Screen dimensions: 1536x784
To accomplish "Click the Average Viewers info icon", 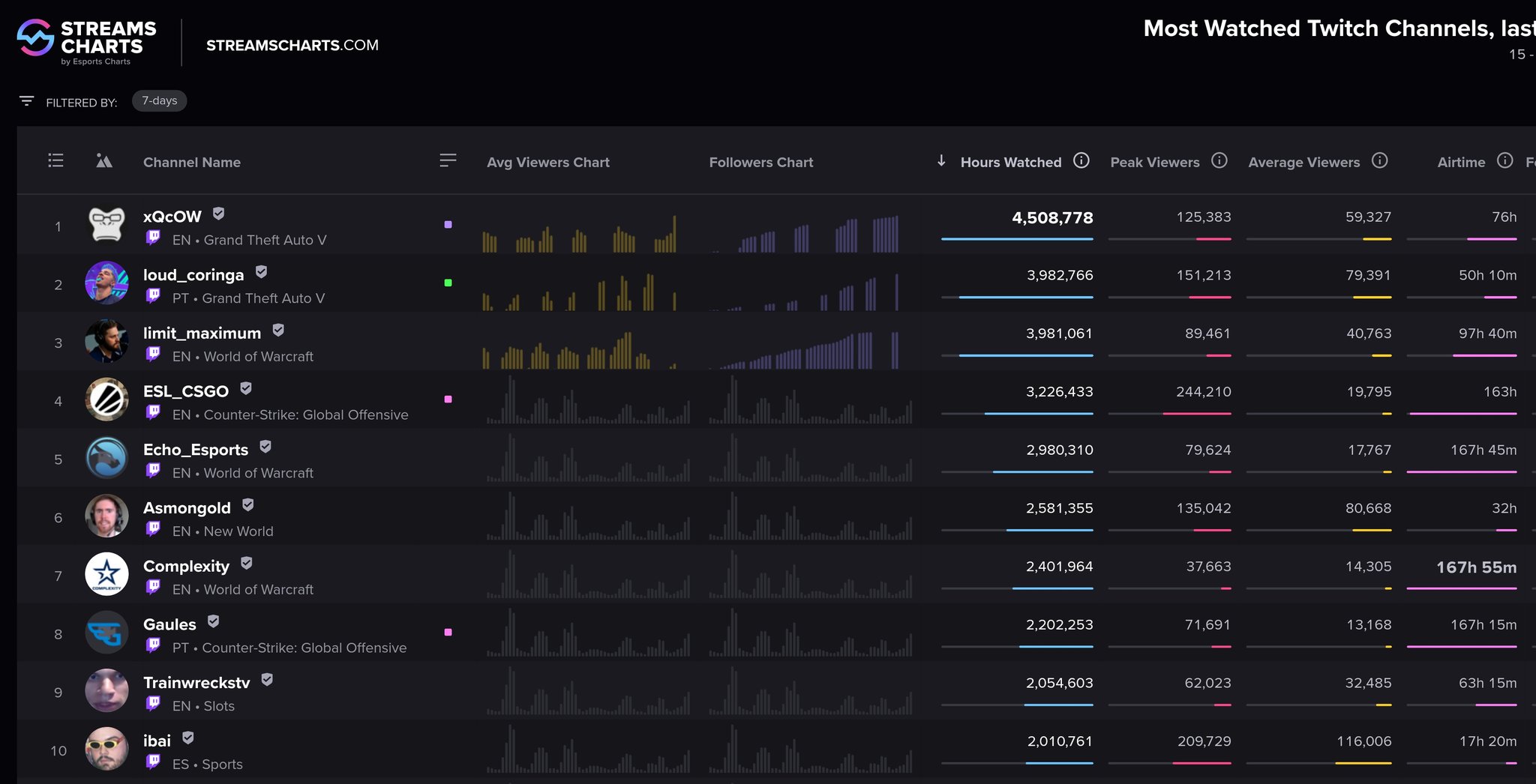I will 1380,160.
